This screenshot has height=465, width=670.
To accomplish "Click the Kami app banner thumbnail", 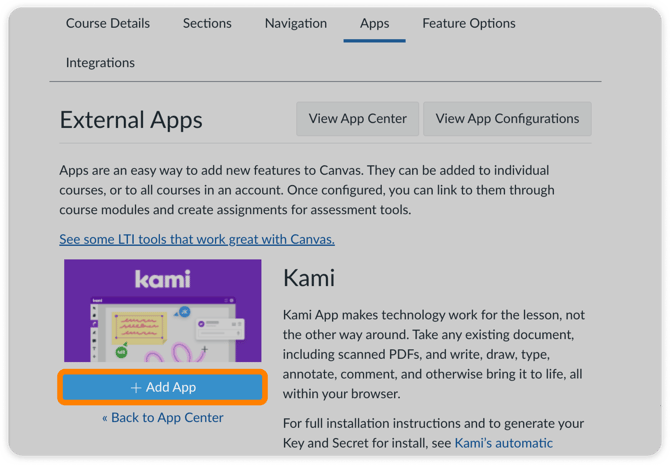I will [162, 310].
